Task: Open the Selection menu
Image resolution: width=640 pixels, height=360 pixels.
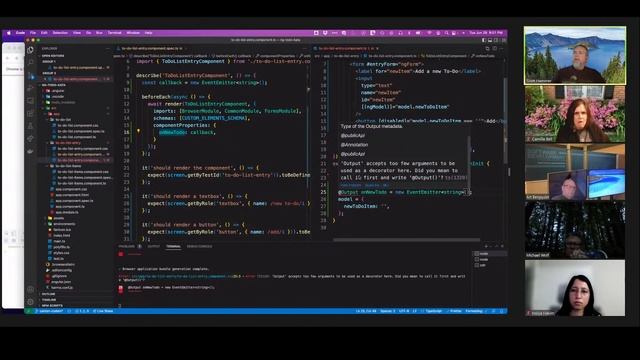Action: pyautogui.click(x=60, y=33)
